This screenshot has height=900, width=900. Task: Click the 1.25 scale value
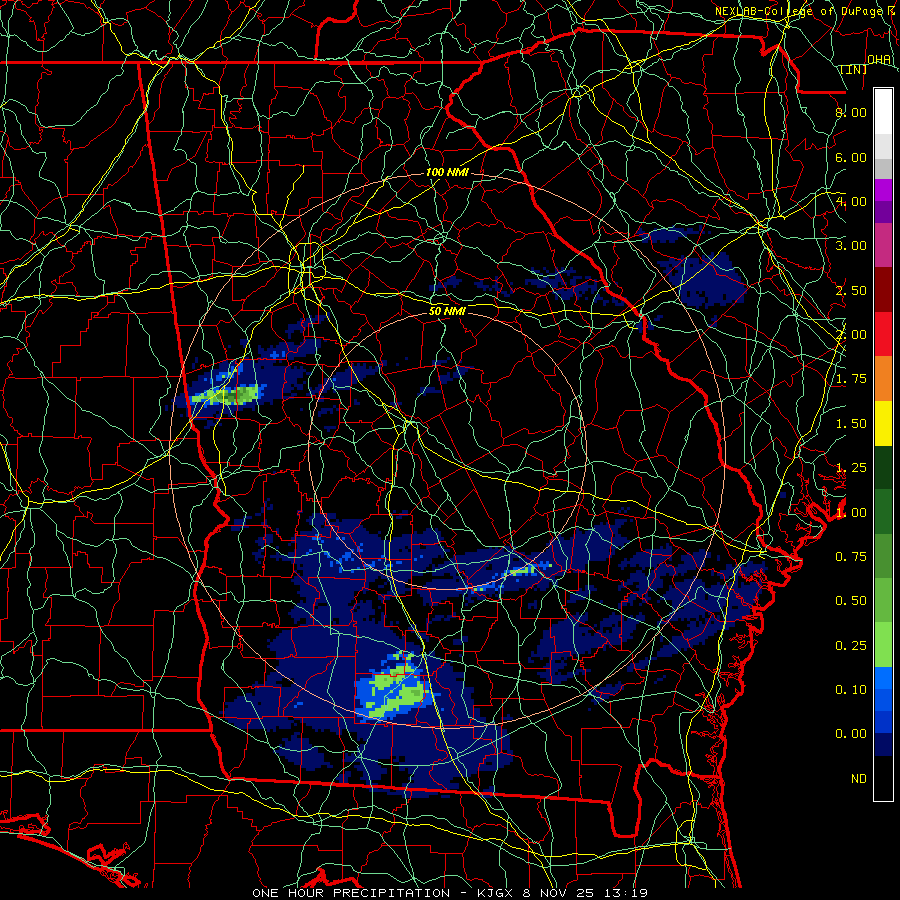851,468
